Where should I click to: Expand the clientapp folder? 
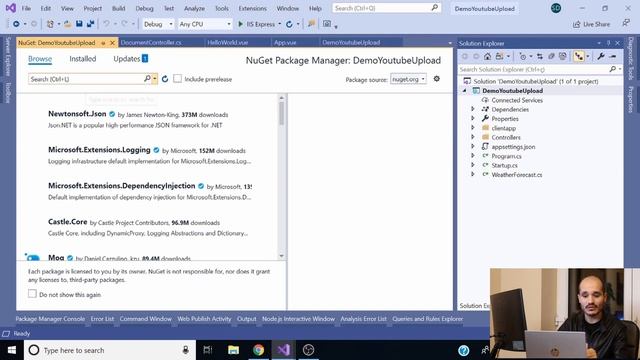(x=473, y=128)
